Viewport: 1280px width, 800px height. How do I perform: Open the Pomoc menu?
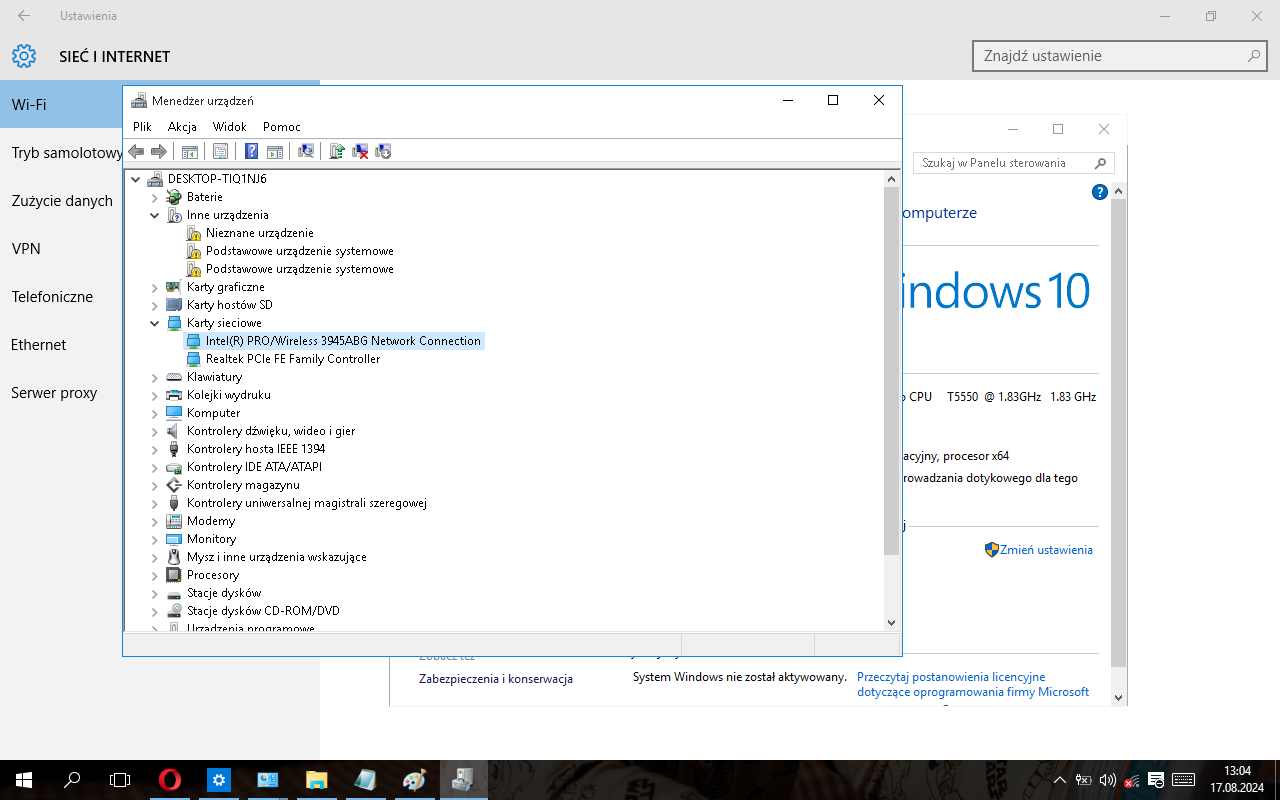point(282,127)
